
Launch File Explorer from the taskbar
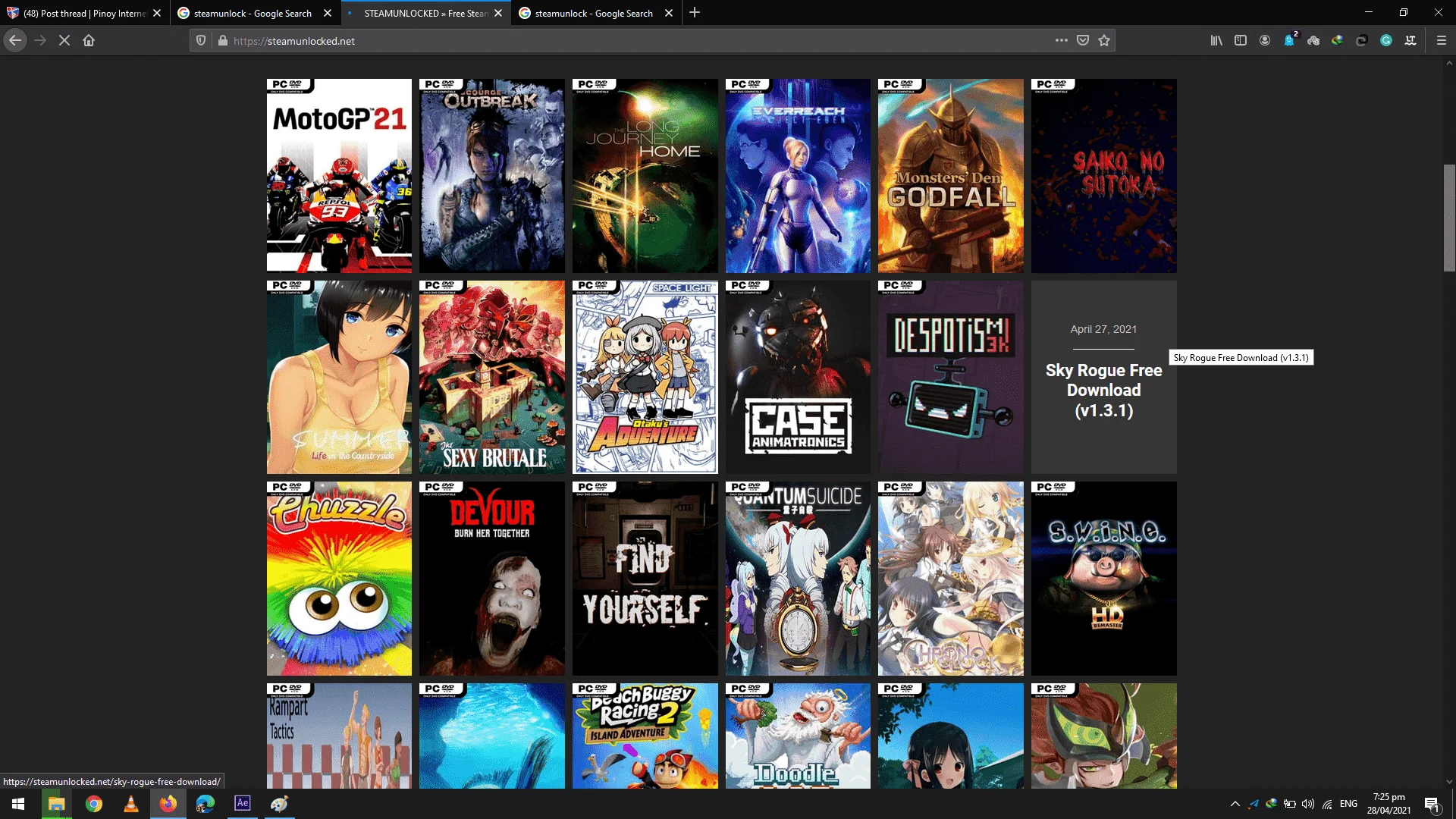(56, 804)
